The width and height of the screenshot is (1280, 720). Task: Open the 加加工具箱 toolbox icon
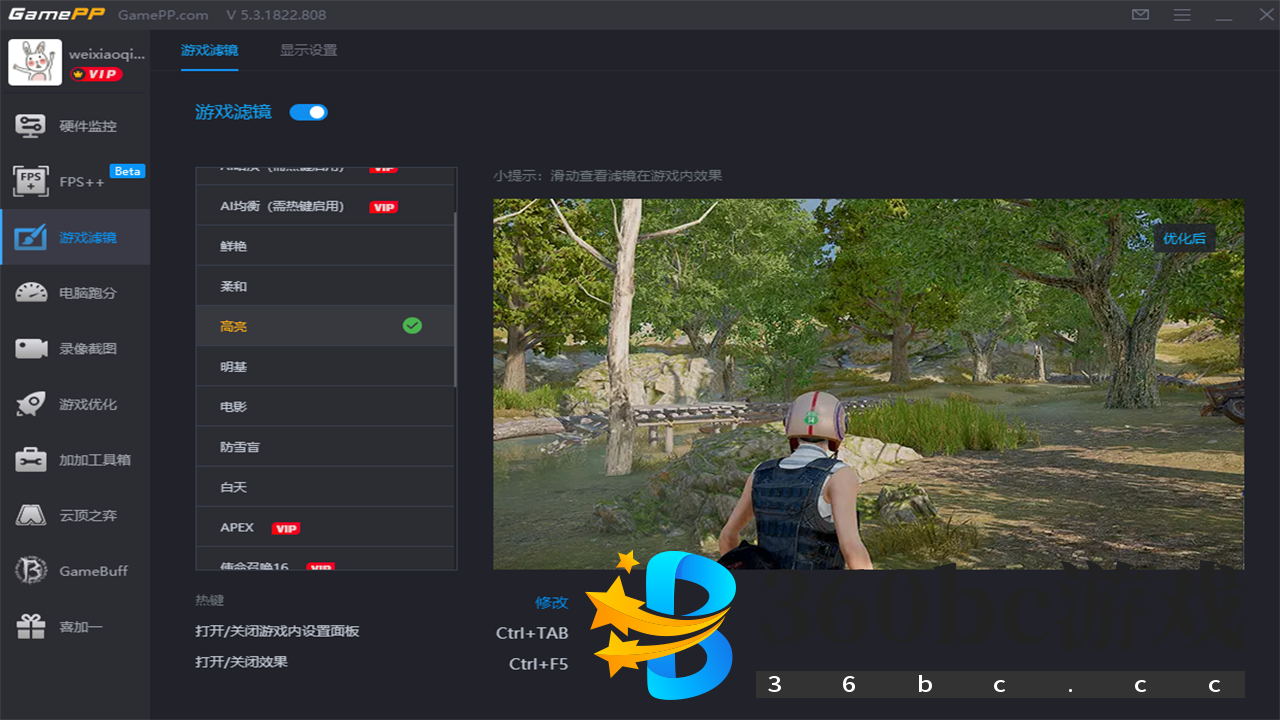pos(31,460)
